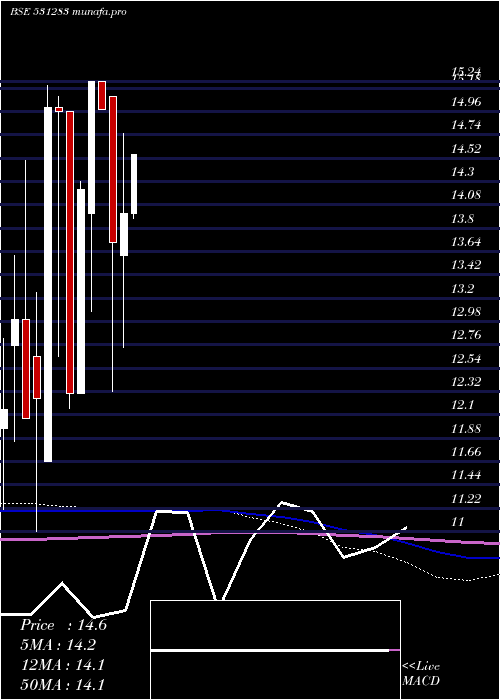This screenshot has height=700, width=500.
Task: Click the 50MA : 14.1 readout
Action: (63, 685)
